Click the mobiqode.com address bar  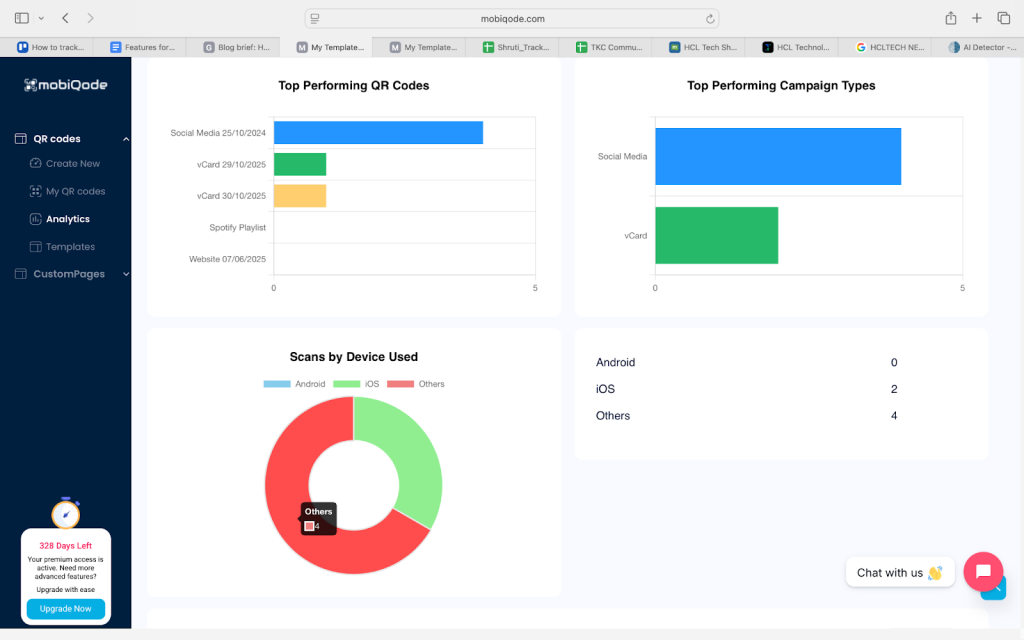[512, 18]
